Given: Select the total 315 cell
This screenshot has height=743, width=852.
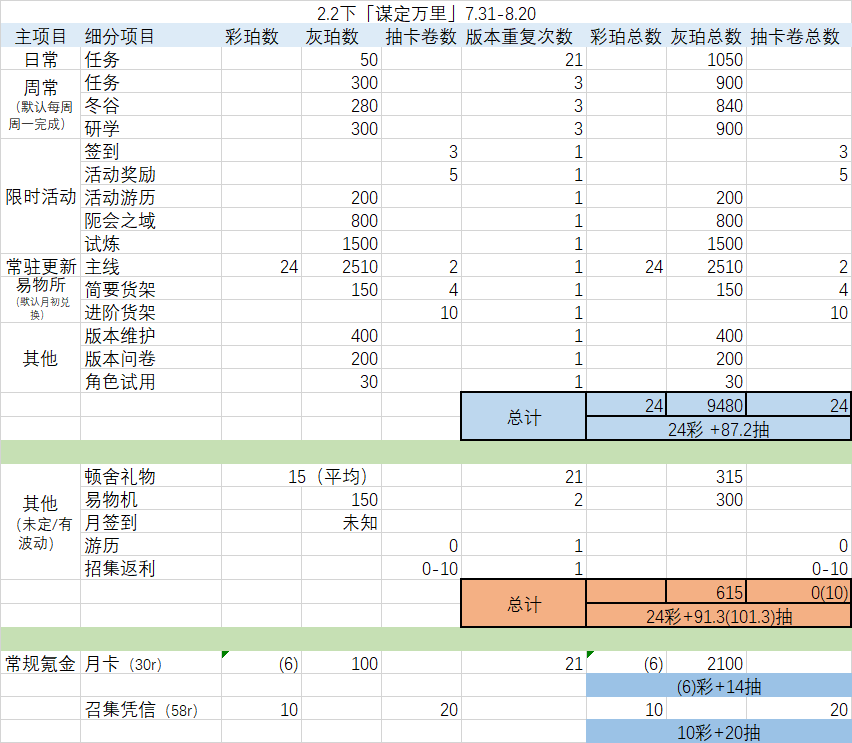Looking at the screenshot, I should click(x=706, y=476).
